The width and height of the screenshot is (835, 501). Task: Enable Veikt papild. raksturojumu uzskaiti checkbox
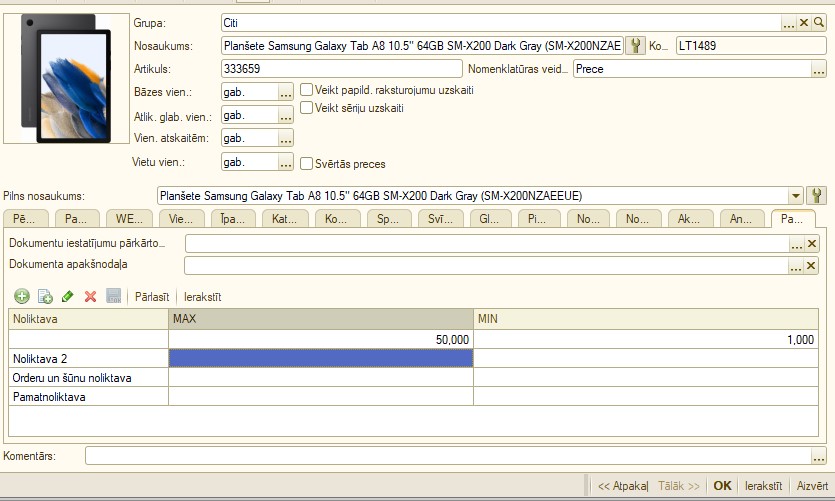click(x=307, y=90)
